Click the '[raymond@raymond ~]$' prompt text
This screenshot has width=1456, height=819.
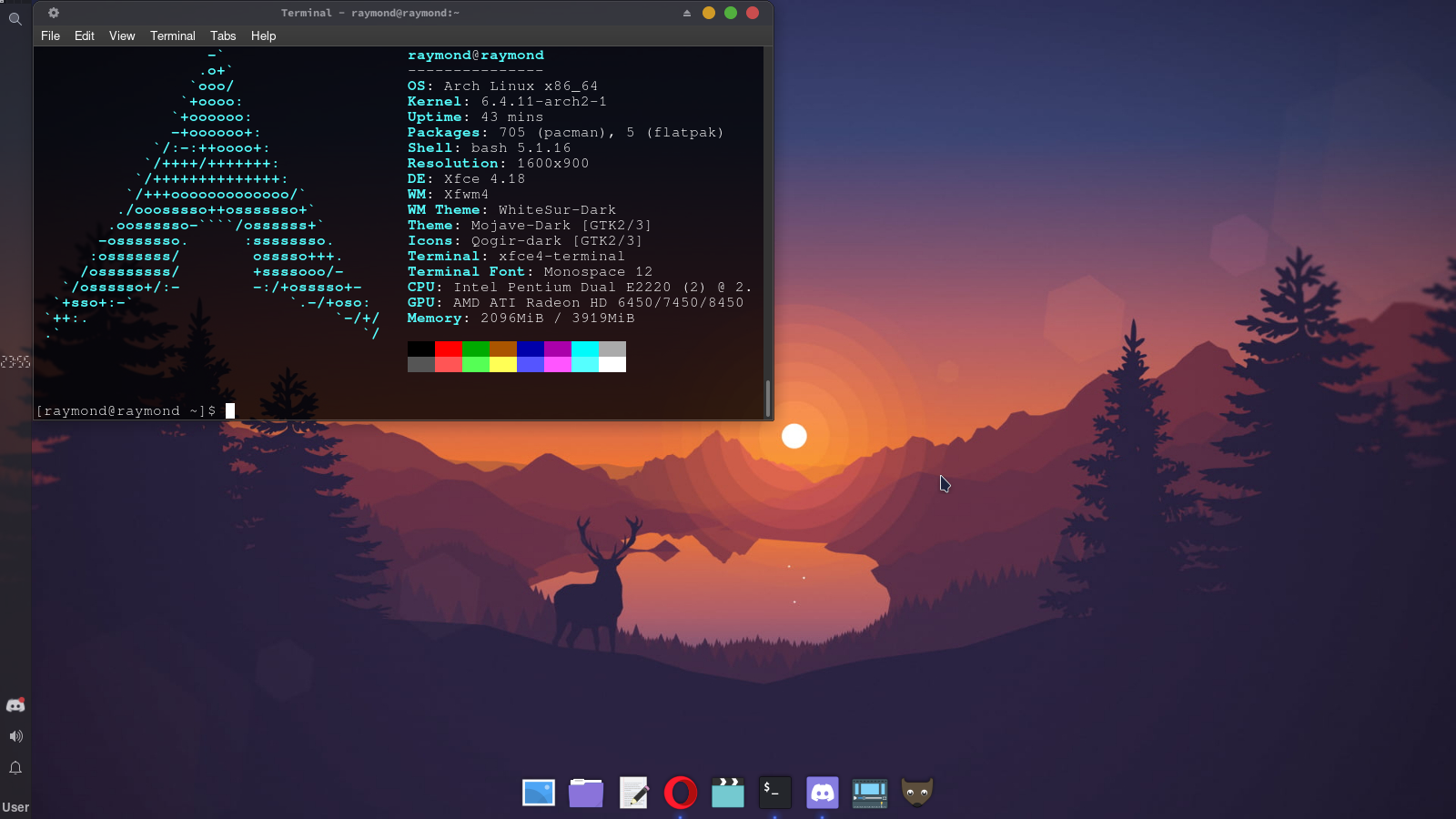[x=126, y=411]
